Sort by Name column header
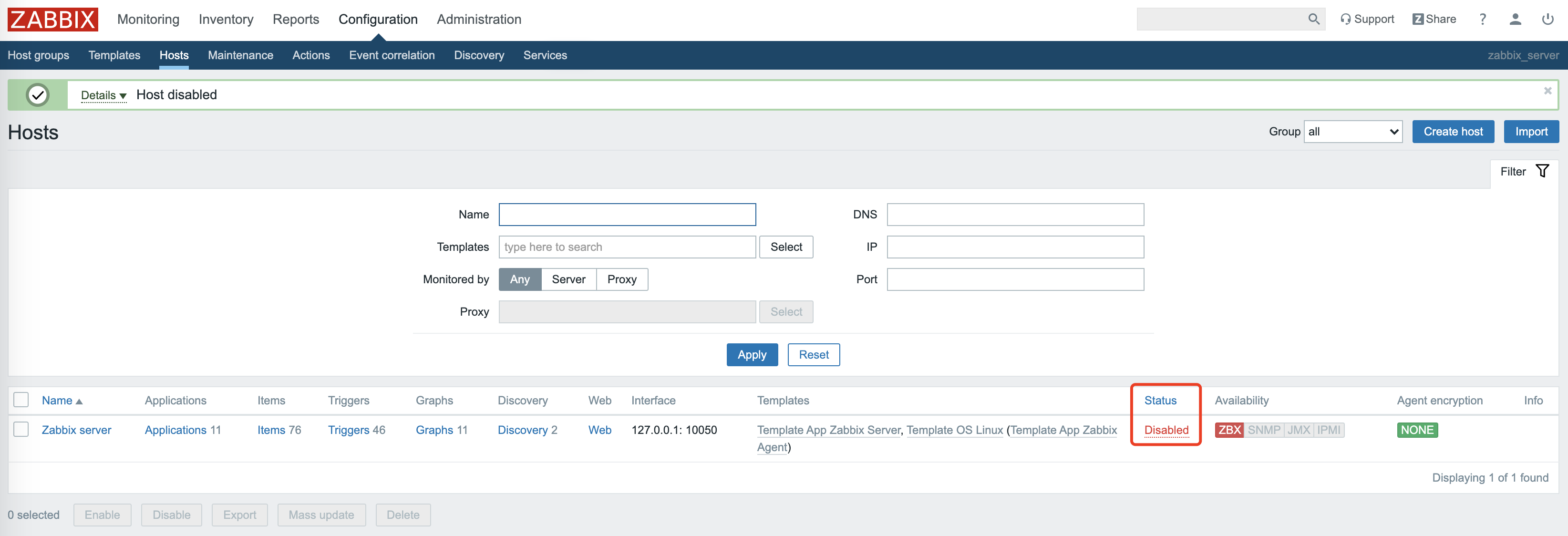Screen dimensions: 1568x536 62,400
